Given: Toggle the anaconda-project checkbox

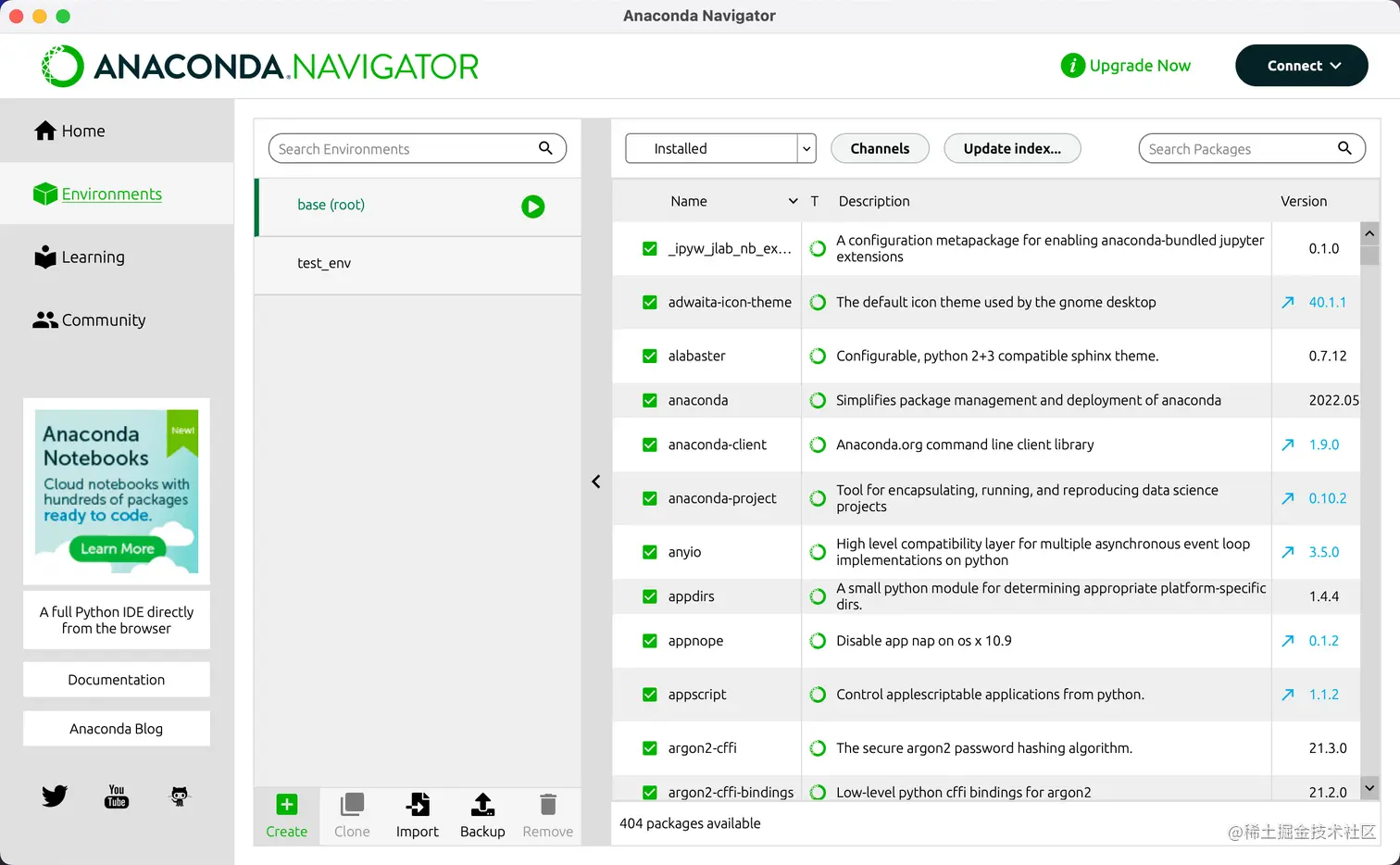Looking at the screenshot, I should (650, 499).
